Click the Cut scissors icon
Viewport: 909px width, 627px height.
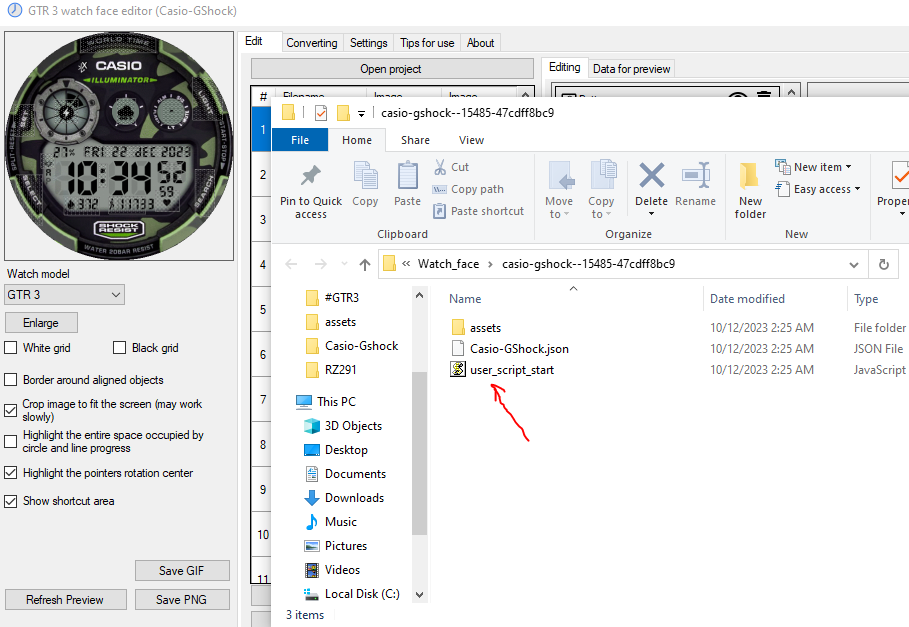coord(440,167)
